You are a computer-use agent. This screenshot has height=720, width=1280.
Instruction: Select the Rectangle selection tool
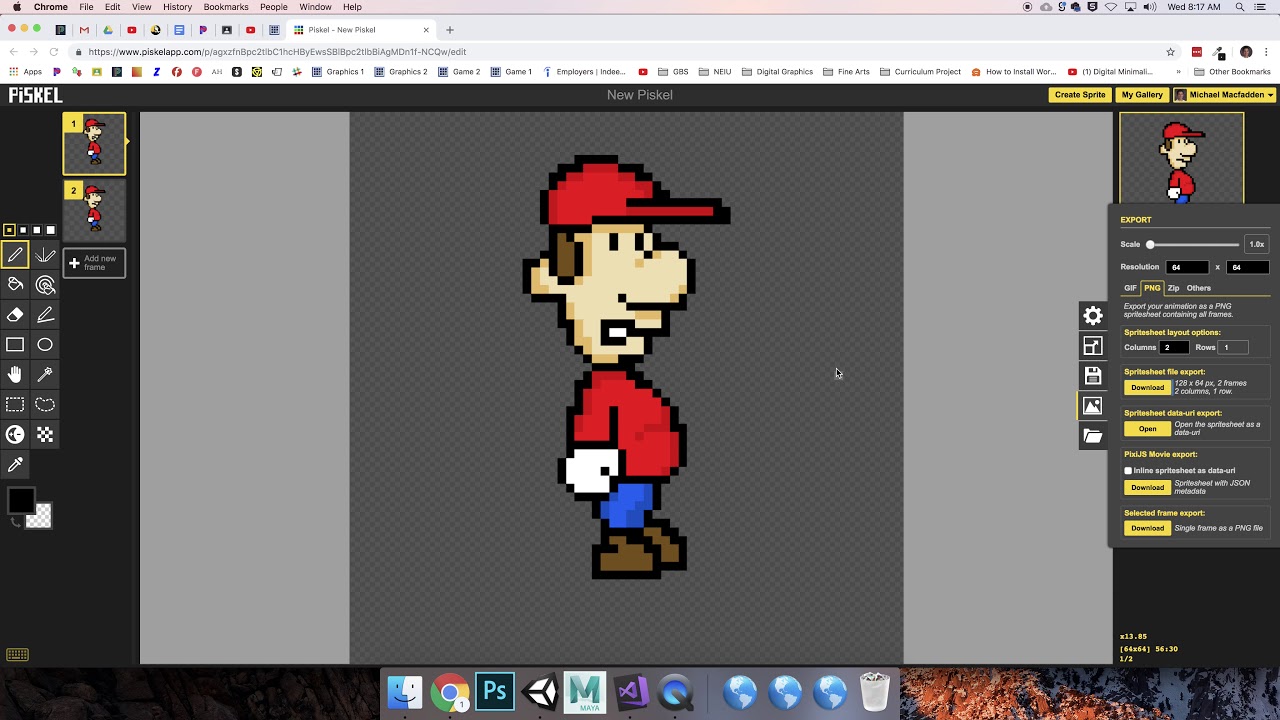(x=15, y=405)
